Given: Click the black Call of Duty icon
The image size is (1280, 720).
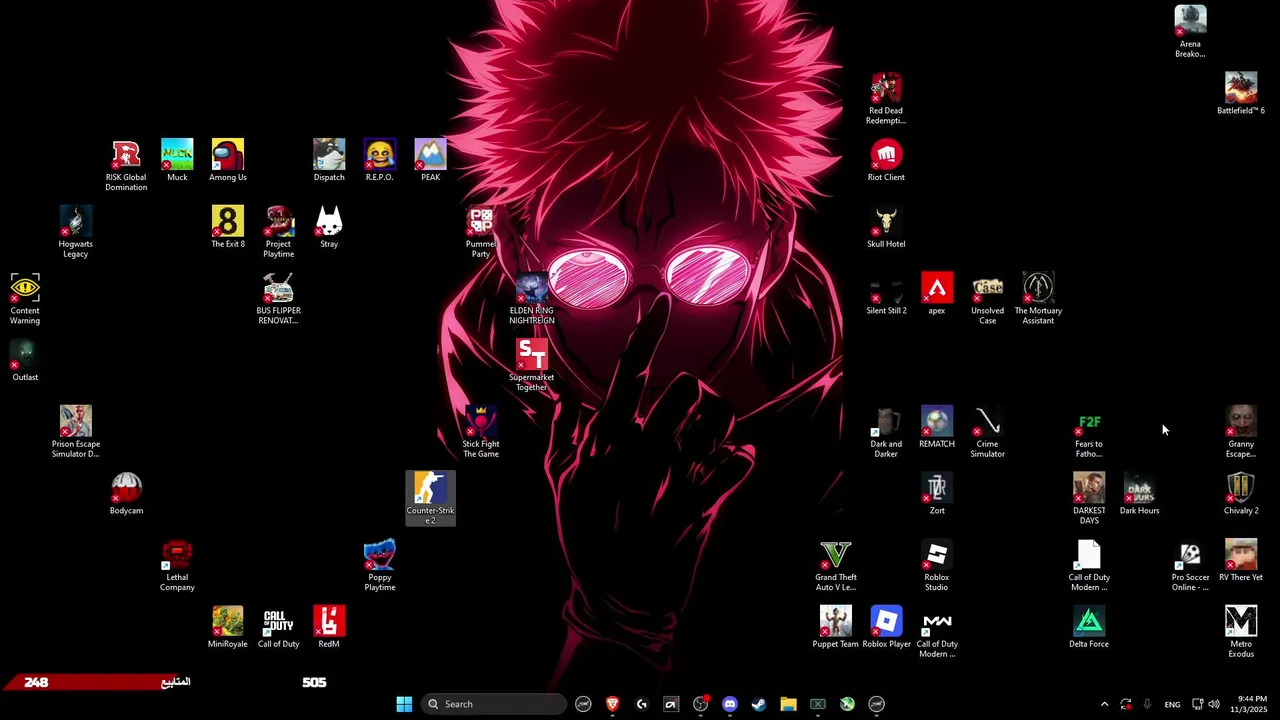Looking at the screenshot, I should point(279,627).
